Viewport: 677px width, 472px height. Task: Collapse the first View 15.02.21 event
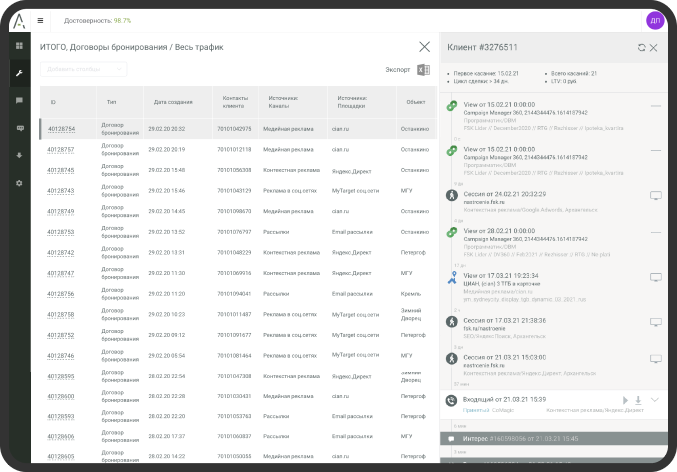655,105
